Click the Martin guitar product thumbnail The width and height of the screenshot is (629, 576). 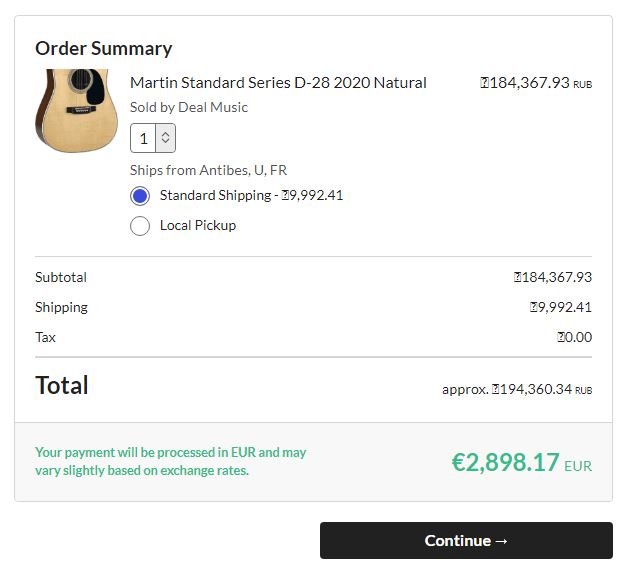coord(76,110)
